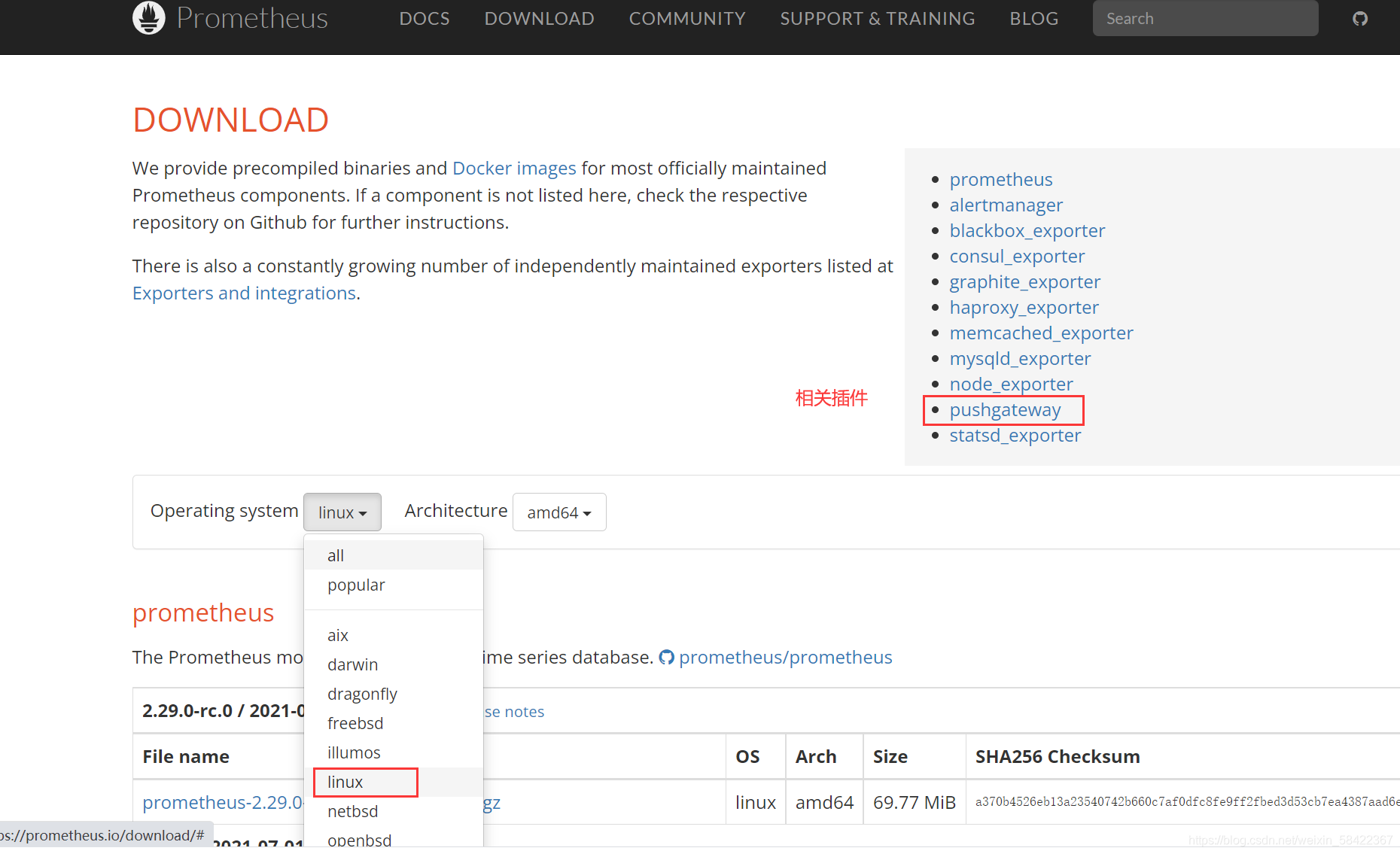The width and height of the screenshot is (1400, 854).
Task: Expand the Architecture amd64 dropdown
Action: 559,512
